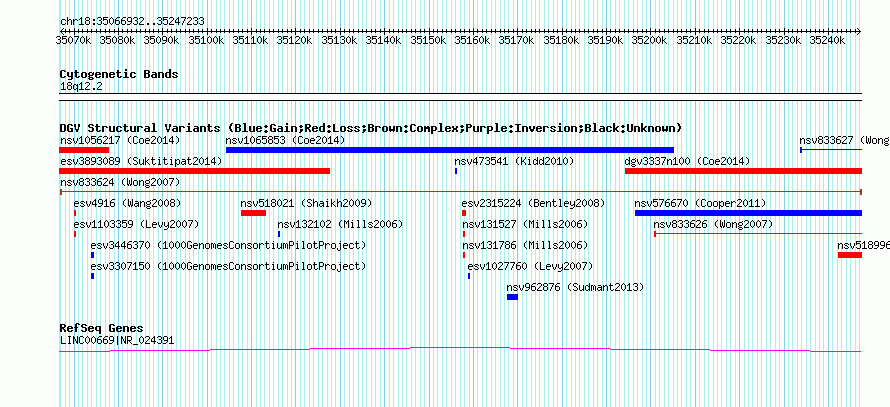This screenshot has width=890, height=407.
Task: Click the nsv576670 (Cooper2011) blue gain bar
Action: pos(749,213)
